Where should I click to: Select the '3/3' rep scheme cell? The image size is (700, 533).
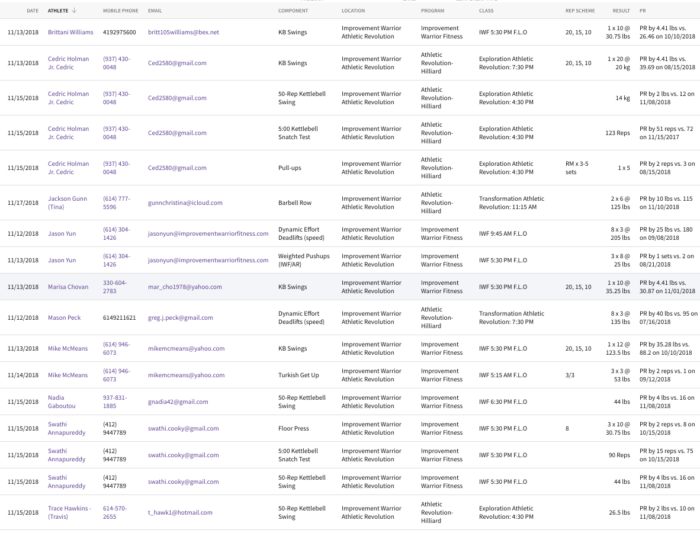point(570,375)
